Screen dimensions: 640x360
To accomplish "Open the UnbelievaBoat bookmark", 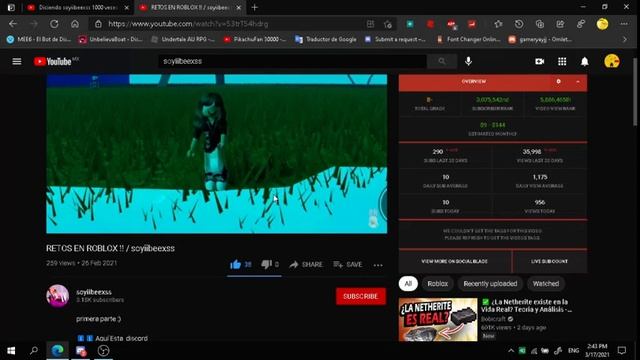I will pos(110,39).
